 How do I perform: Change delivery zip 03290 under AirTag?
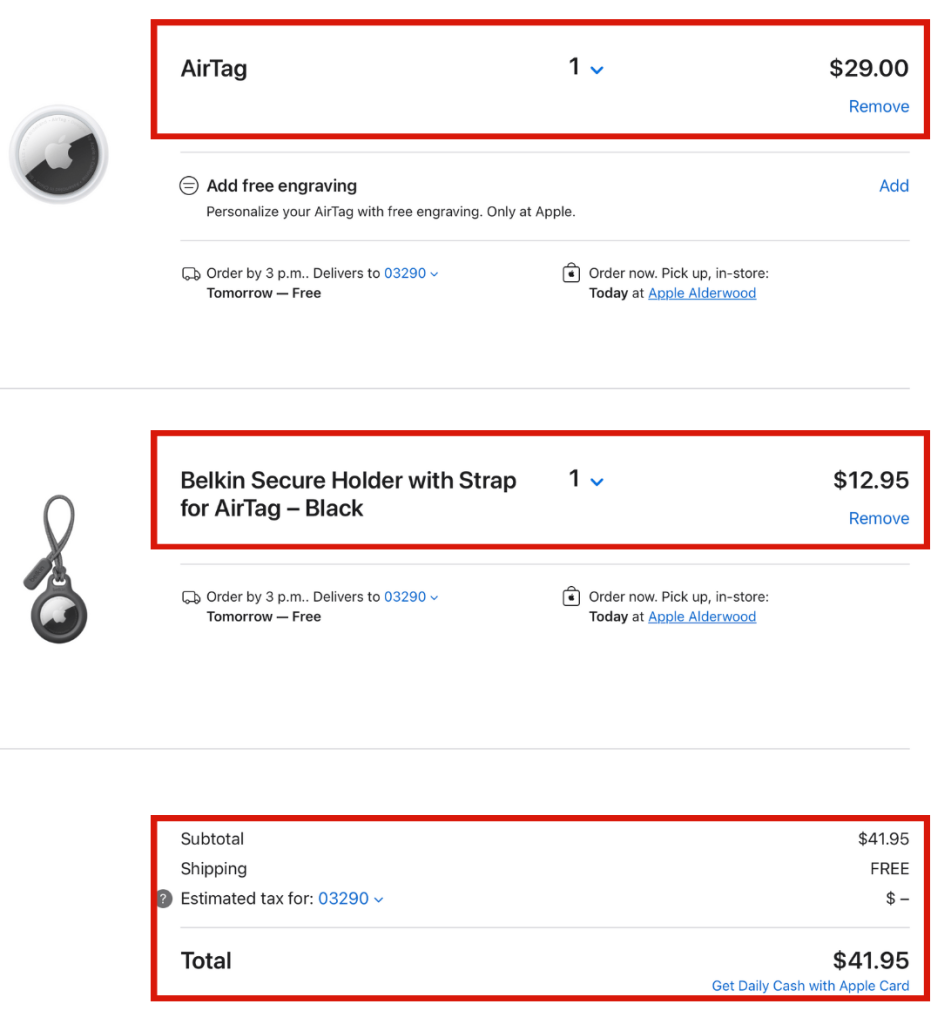point(411,273)
